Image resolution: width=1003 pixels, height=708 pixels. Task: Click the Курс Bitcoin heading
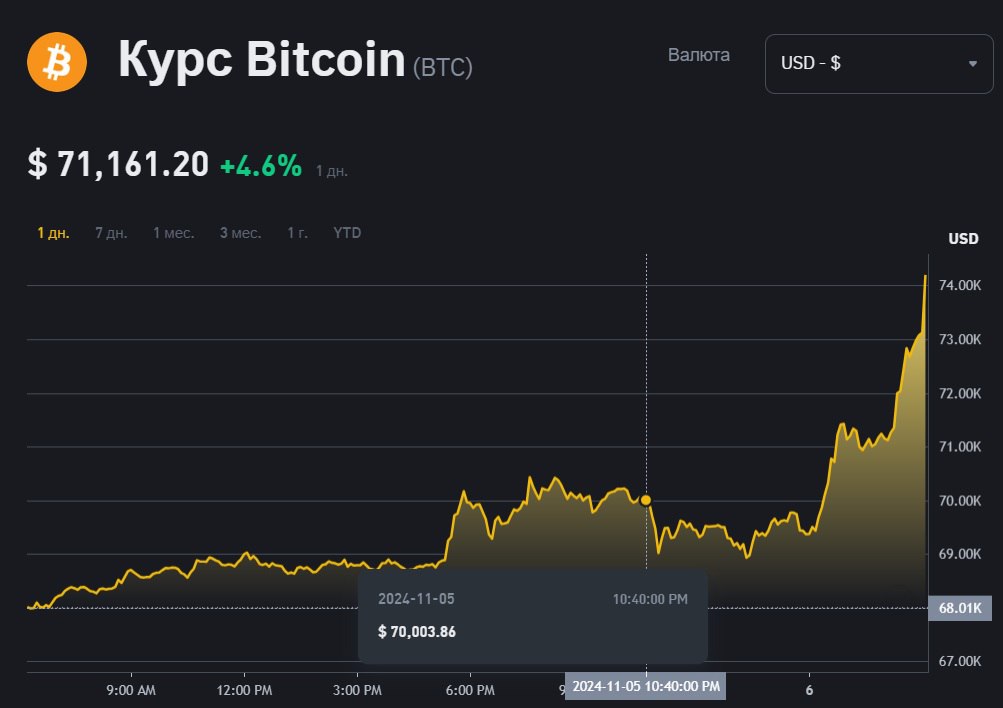(261, 61)
